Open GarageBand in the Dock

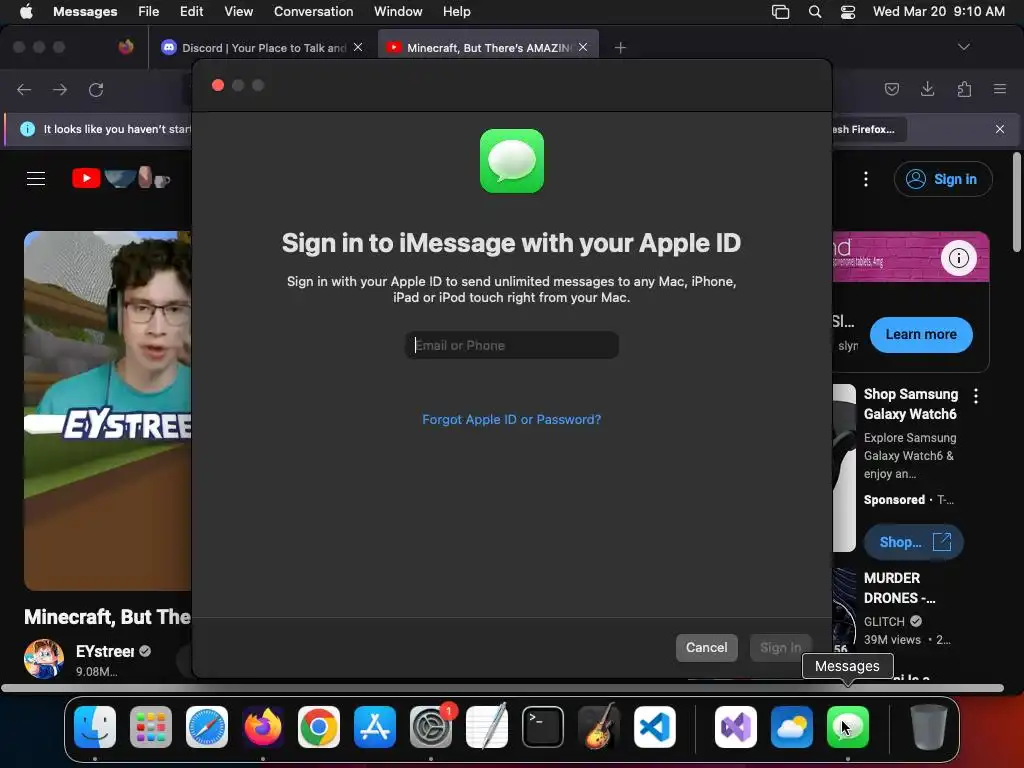pyautogui.click(x=599, y=727)
